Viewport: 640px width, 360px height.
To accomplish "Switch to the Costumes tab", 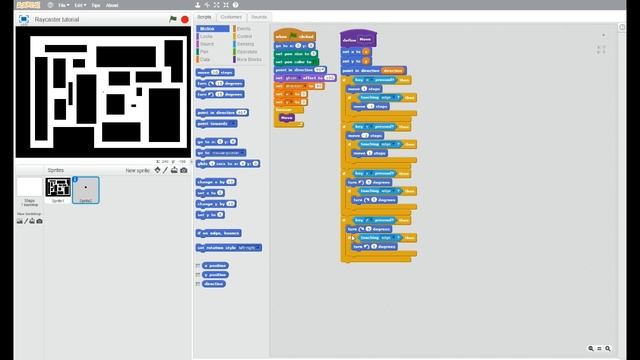I will tap(231, 17).
